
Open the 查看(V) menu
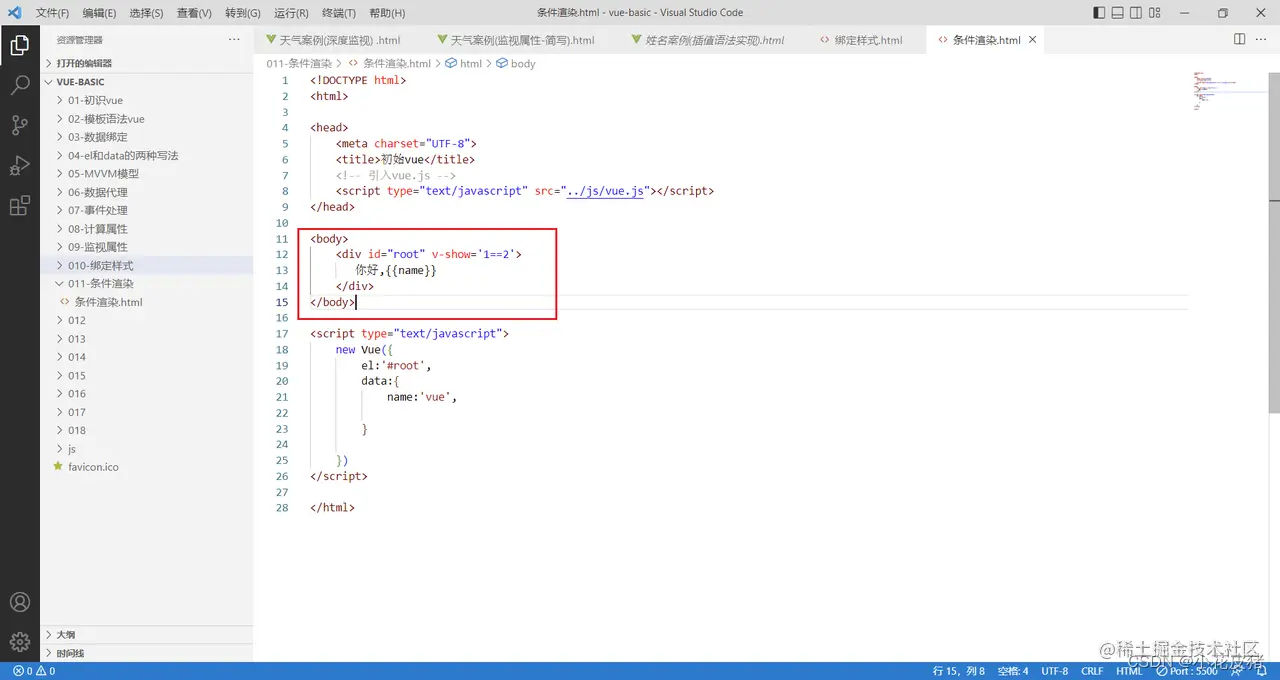[194, 13]
